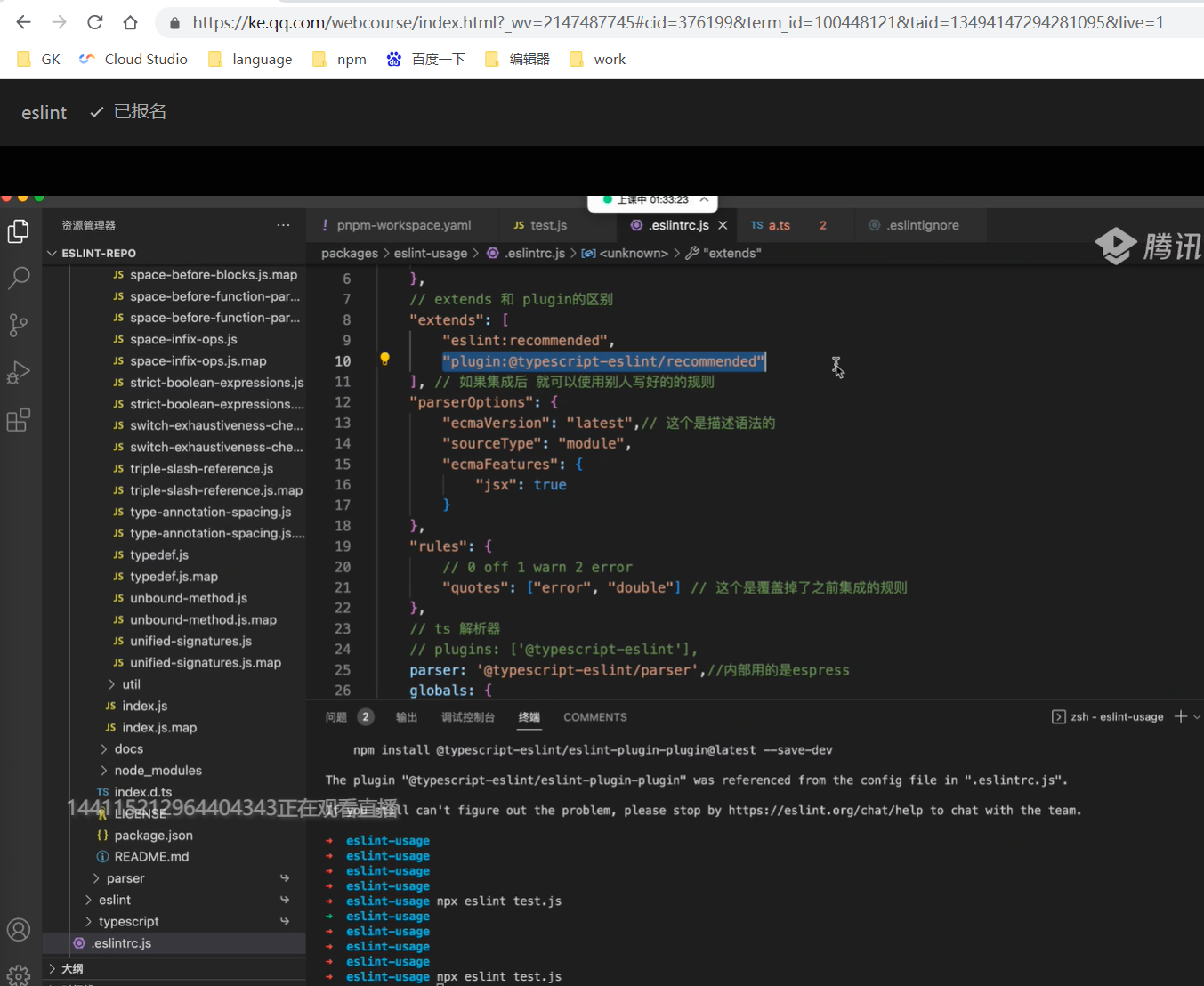
Task: Open the Extensions view icon
Action: (19, 419)
